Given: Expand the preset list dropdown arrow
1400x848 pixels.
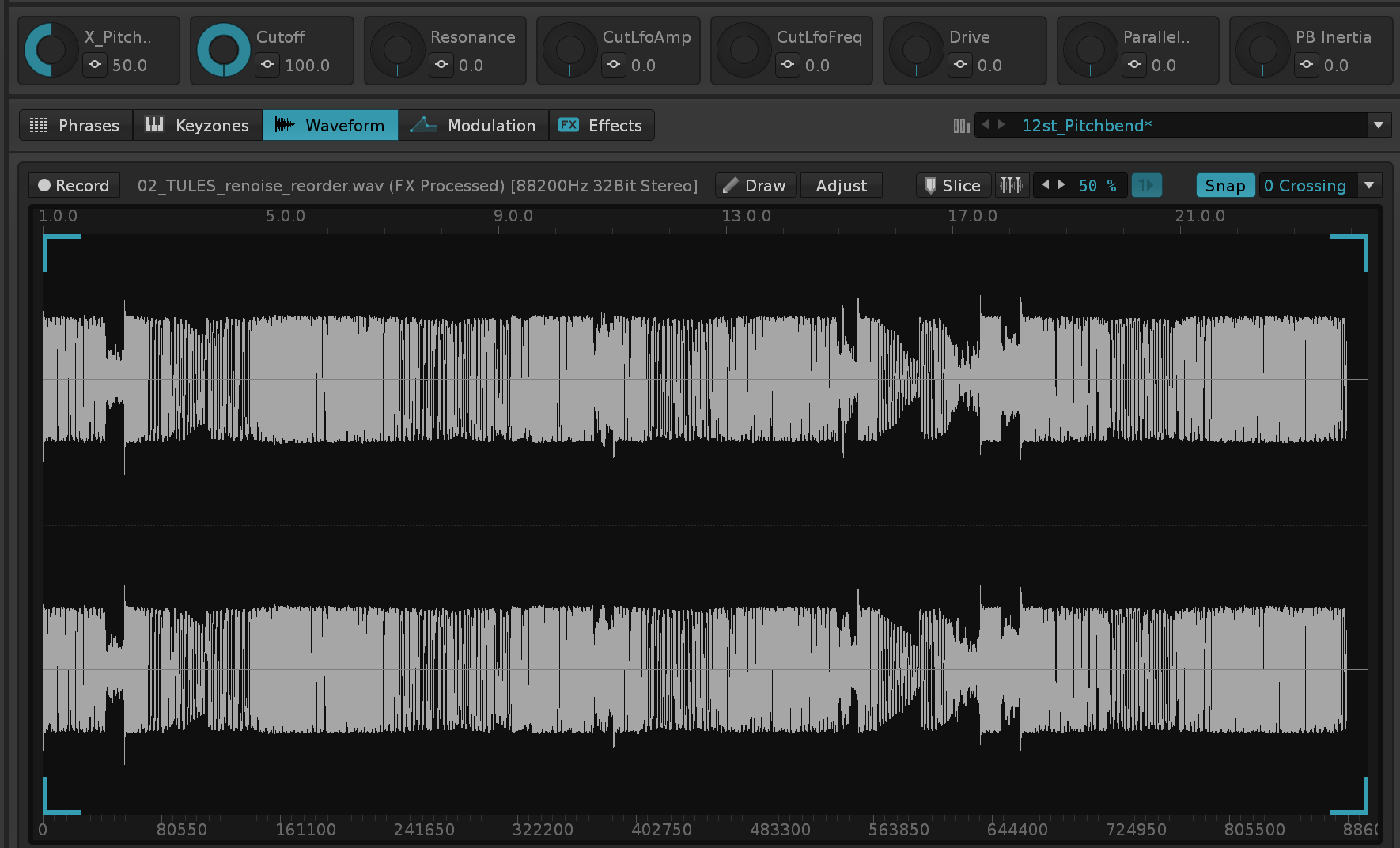Looking at the screenshot, I should [1379, 125].
